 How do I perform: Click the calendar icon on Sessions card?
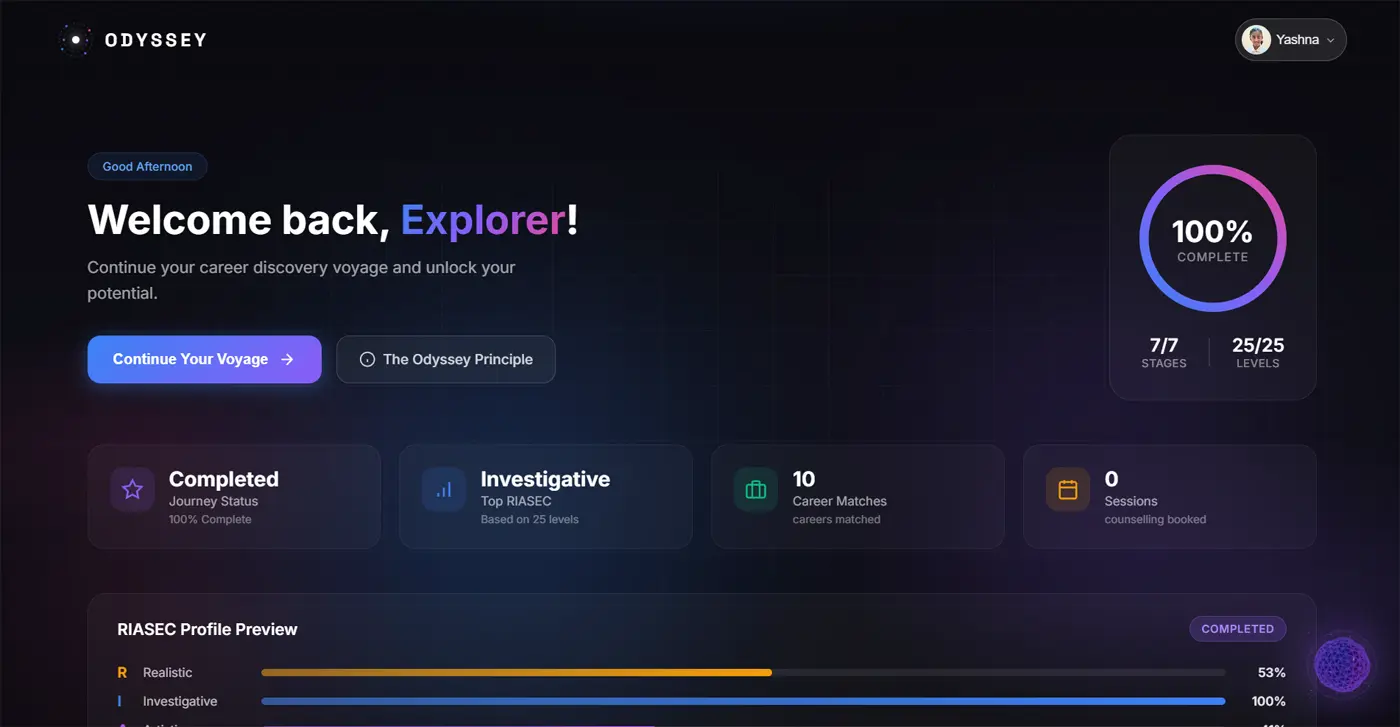point(1068,490)
